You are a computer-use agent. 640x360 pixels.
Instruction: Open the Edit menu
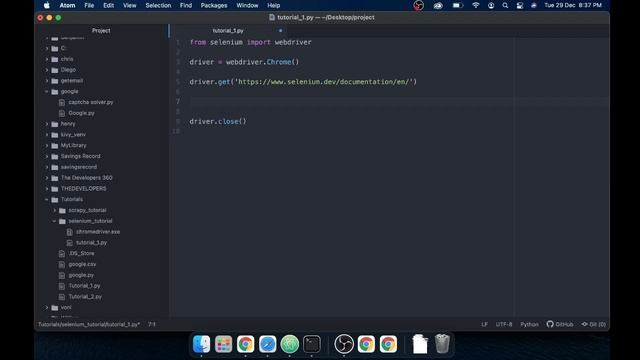pos(109,5)
